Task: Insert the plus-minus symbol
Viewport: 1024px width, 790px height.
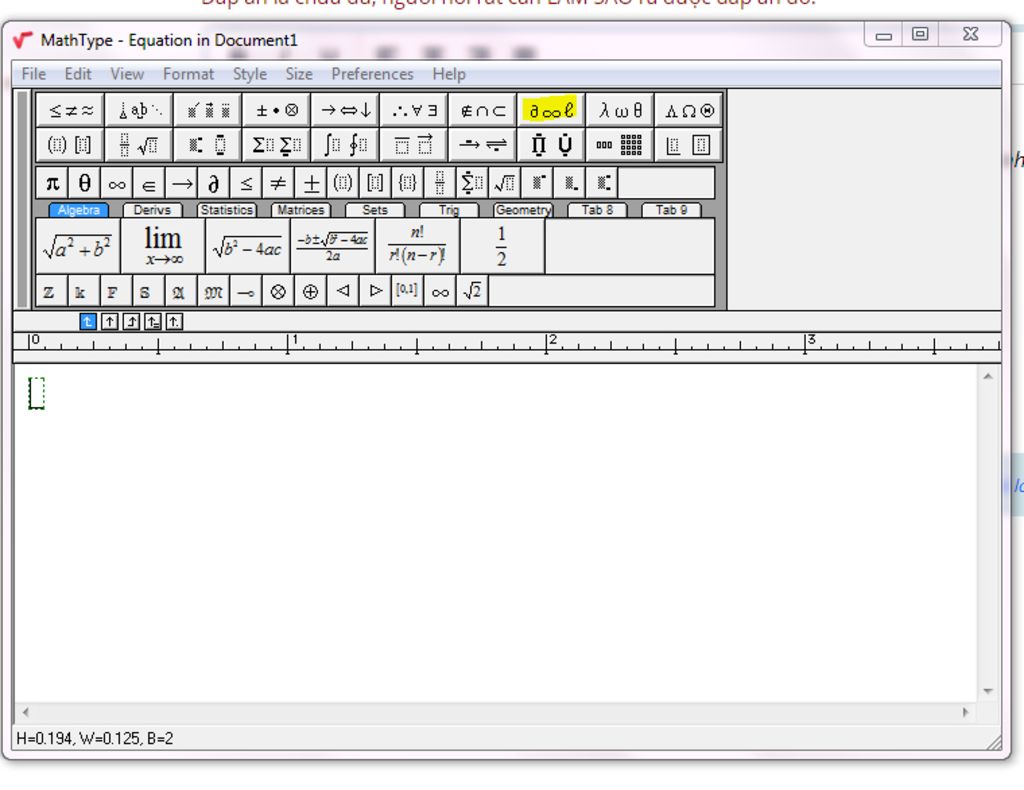Action: click(x=311, y=183)
